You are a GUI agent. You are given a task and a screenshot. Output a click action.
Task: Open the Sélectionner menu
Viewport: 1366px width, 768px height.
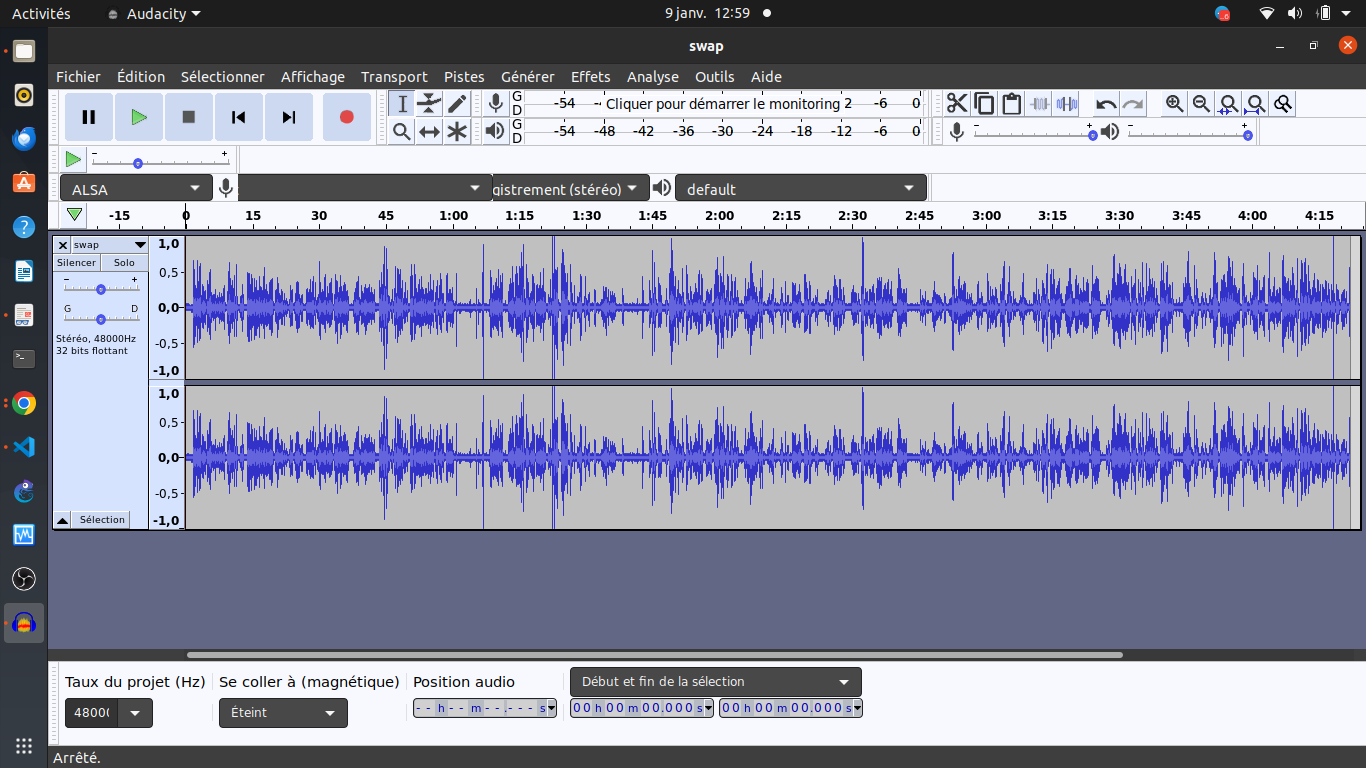pos(223,77)
